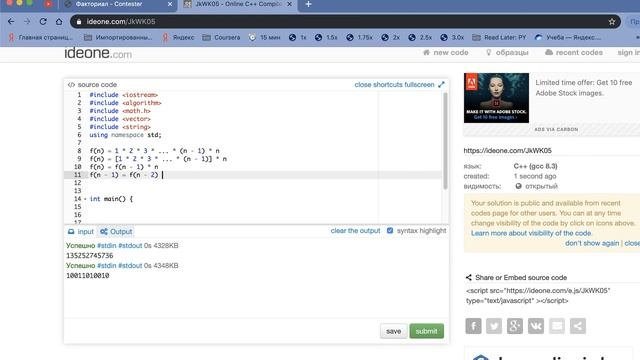
Task: Click the address bar URL
Action: coord(121,22)
